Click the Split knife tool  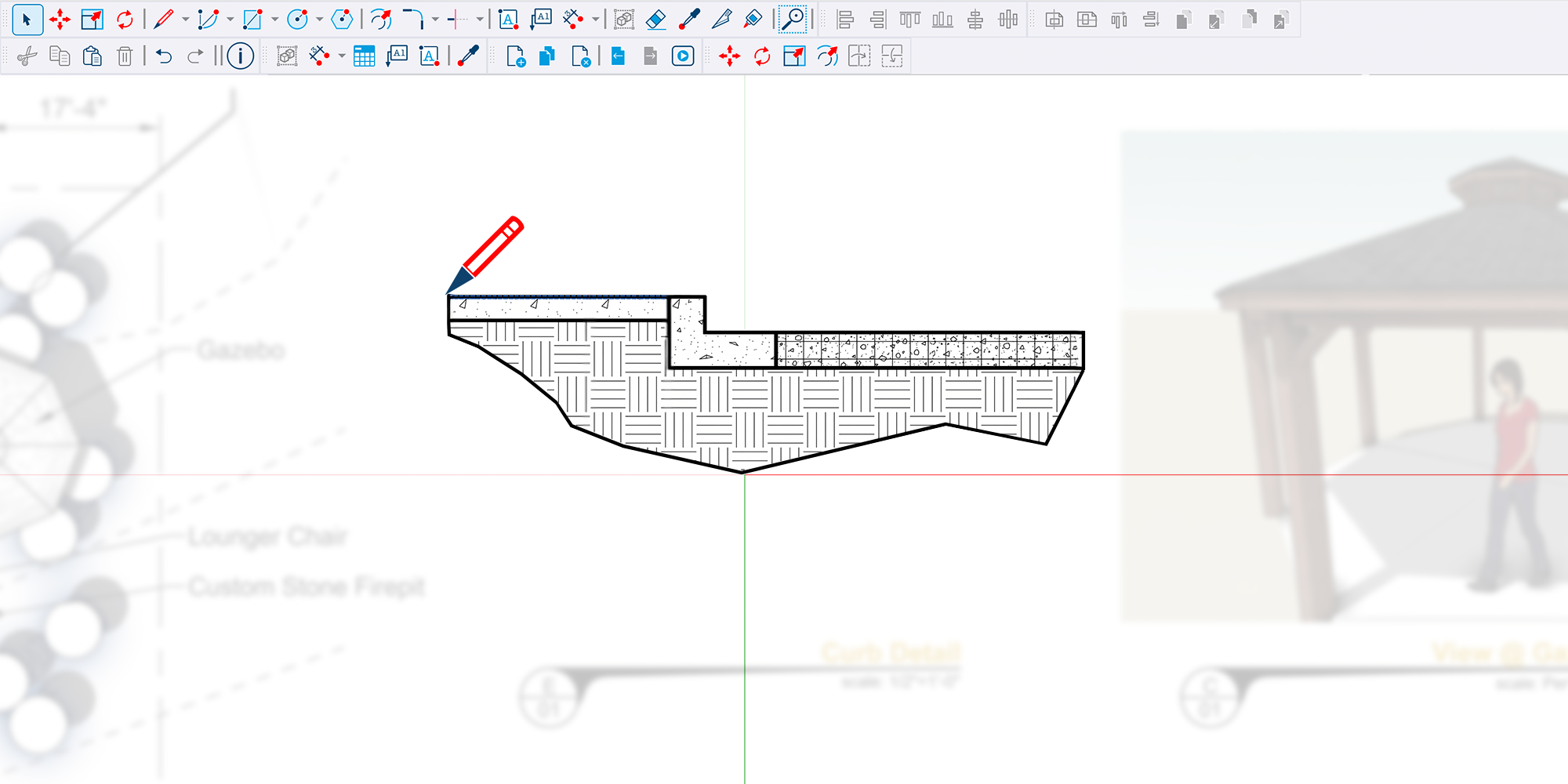[721, 20]
